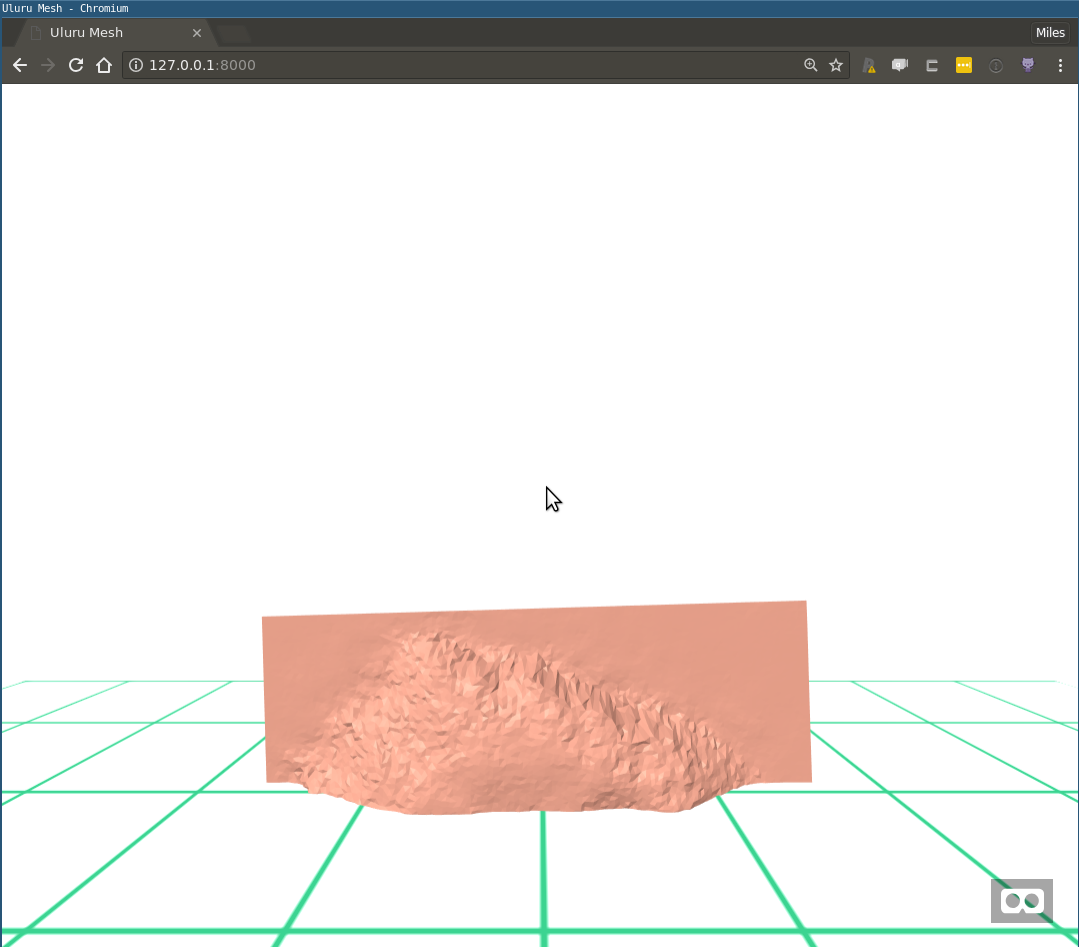
Task: Click the grayed forward arrow
Action: pyautogui.click(x=47, y=65)
